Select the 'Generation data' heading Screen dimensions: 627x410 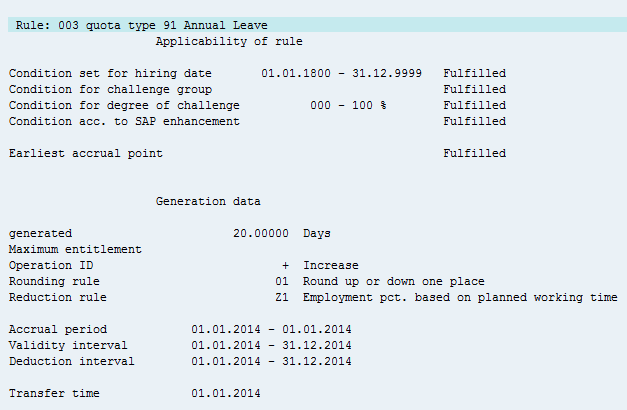coord(208,201)
